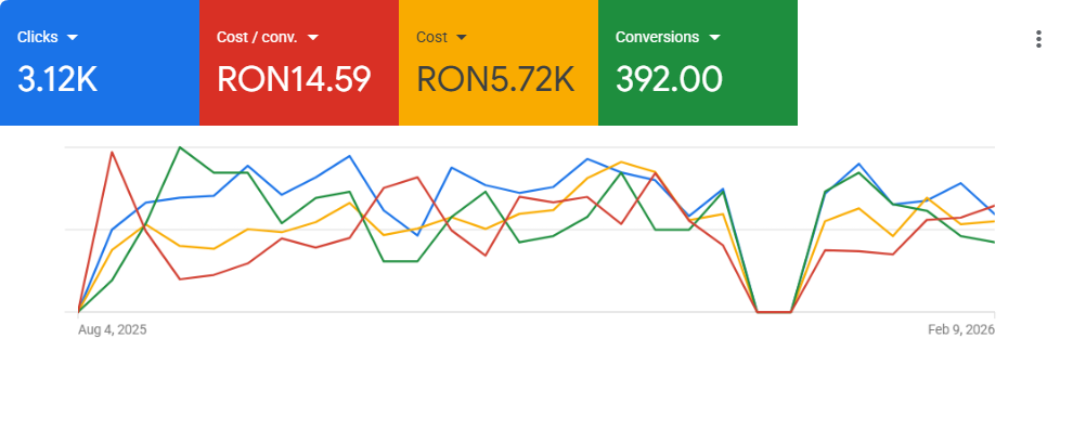The height and width of the screenshot is (445, 1073).
Task: Click the blue line's endpoint at chart right
Action: click(993, 214)
